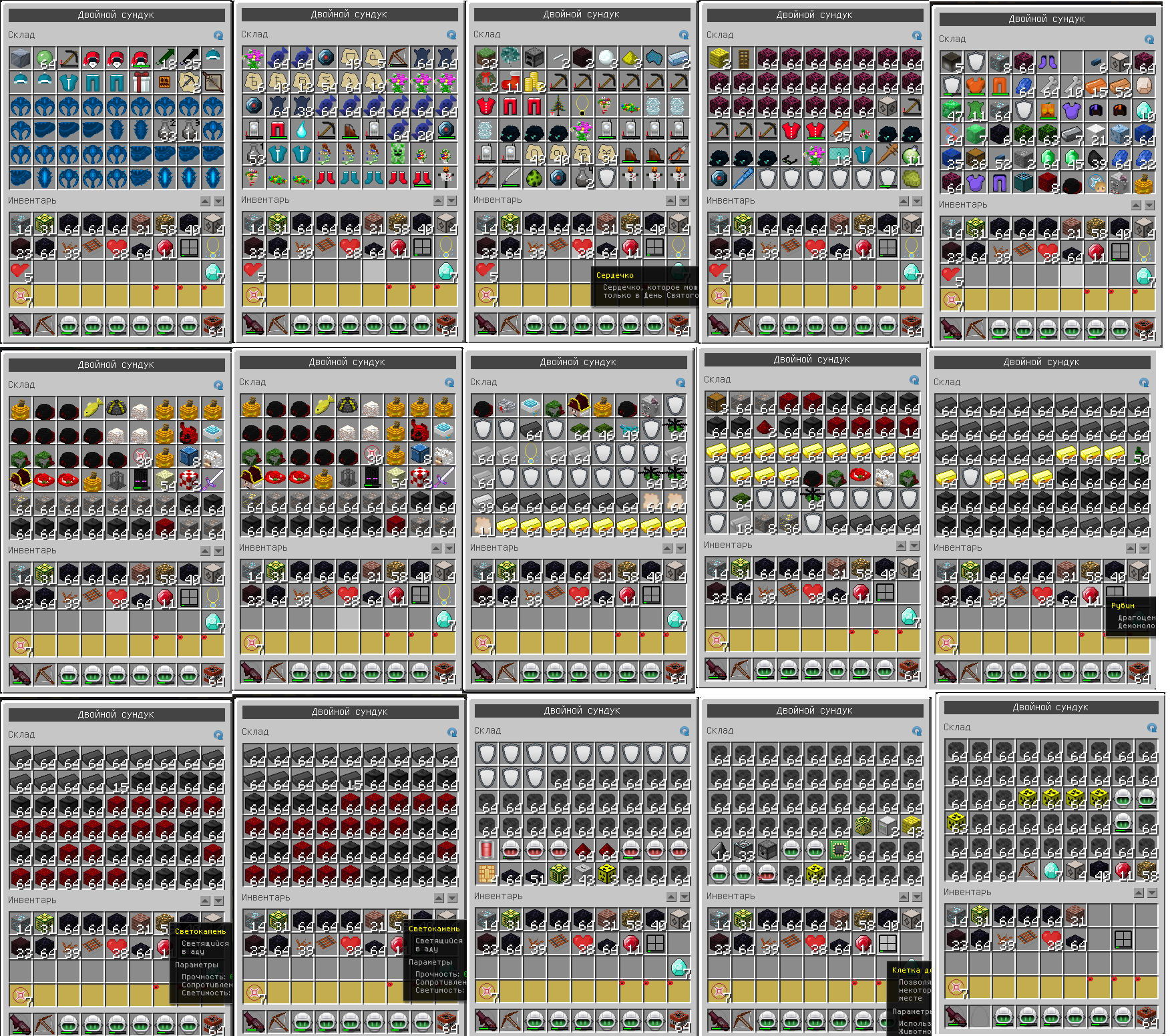The image size is (1170, 1036).
Task: Click Инвентарь up arrow in Christmas-tree chest
Action: point(670,200)
